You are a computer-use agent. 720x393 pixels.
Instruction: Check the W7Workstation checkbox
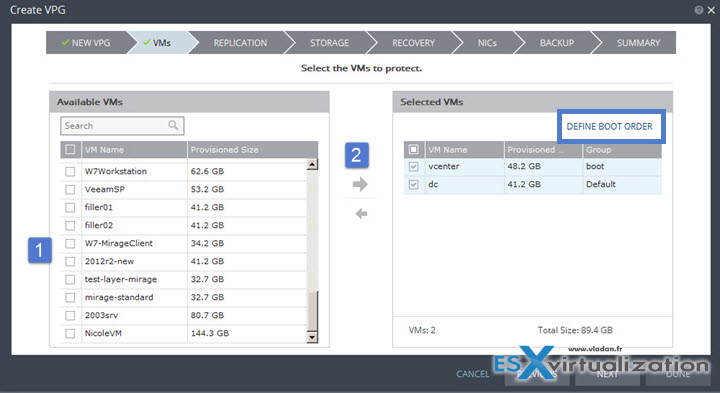coord(70,171)
